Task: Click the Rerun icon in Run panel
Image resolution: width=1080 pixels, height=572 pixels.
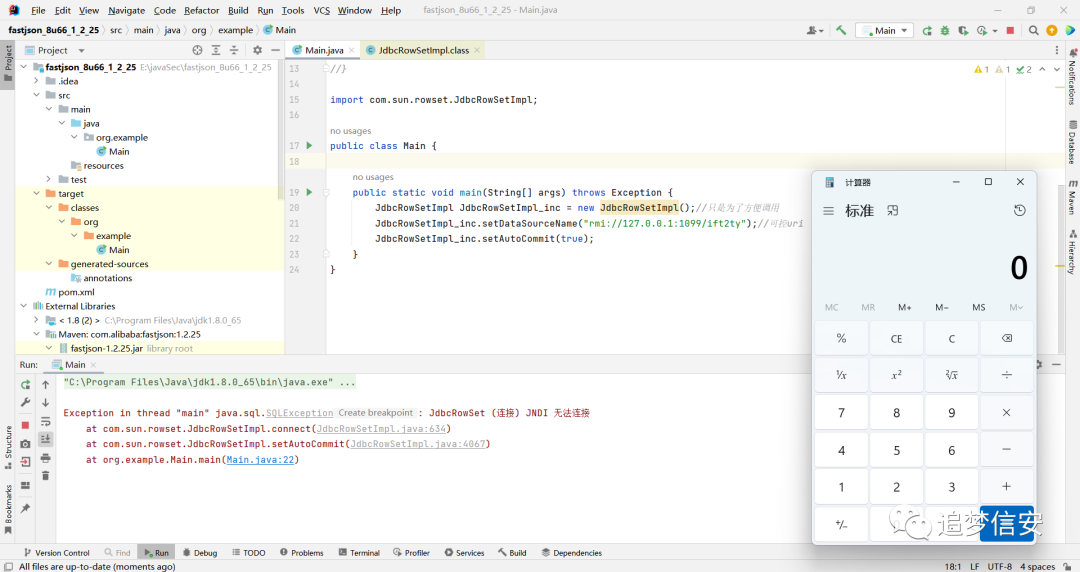Action: click(x=25, y=385)
